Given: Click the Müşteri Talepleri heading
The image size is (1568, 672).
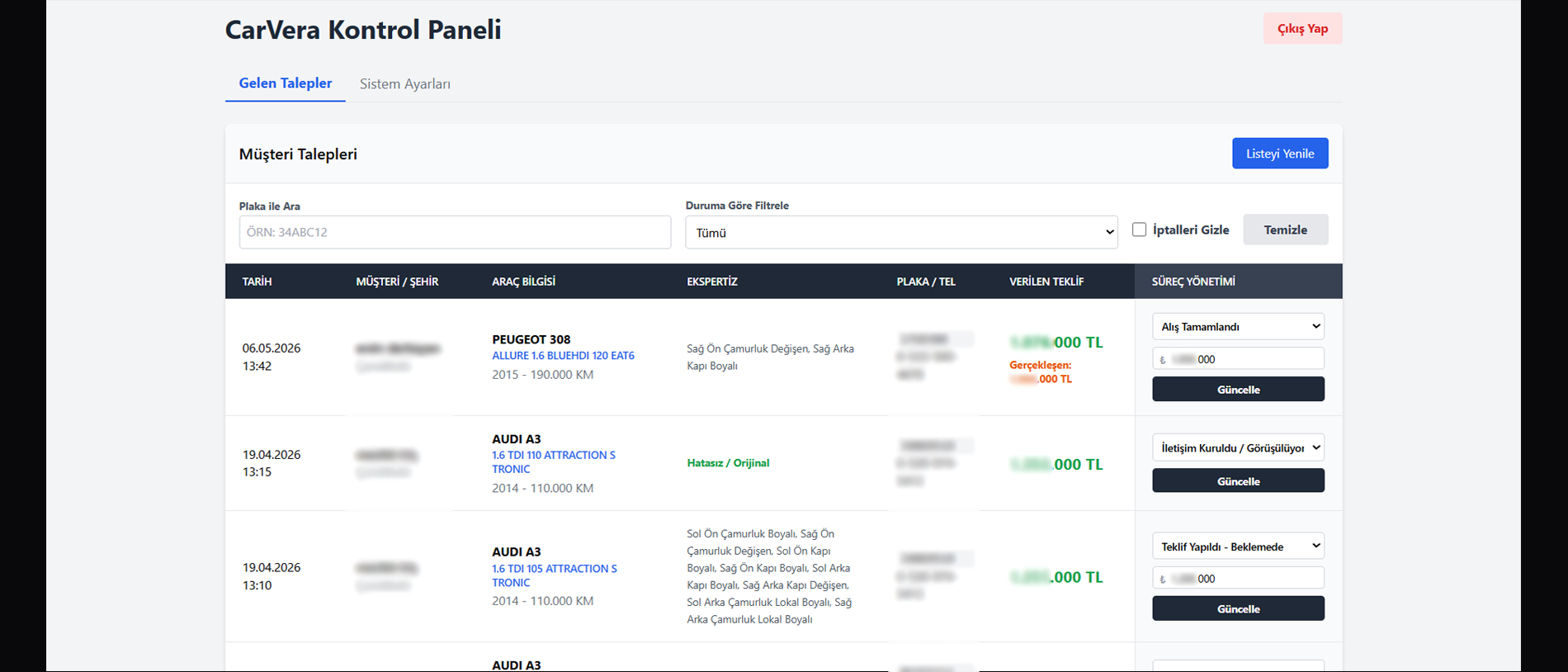Looking at the screenshot, I should pos(298,154).
